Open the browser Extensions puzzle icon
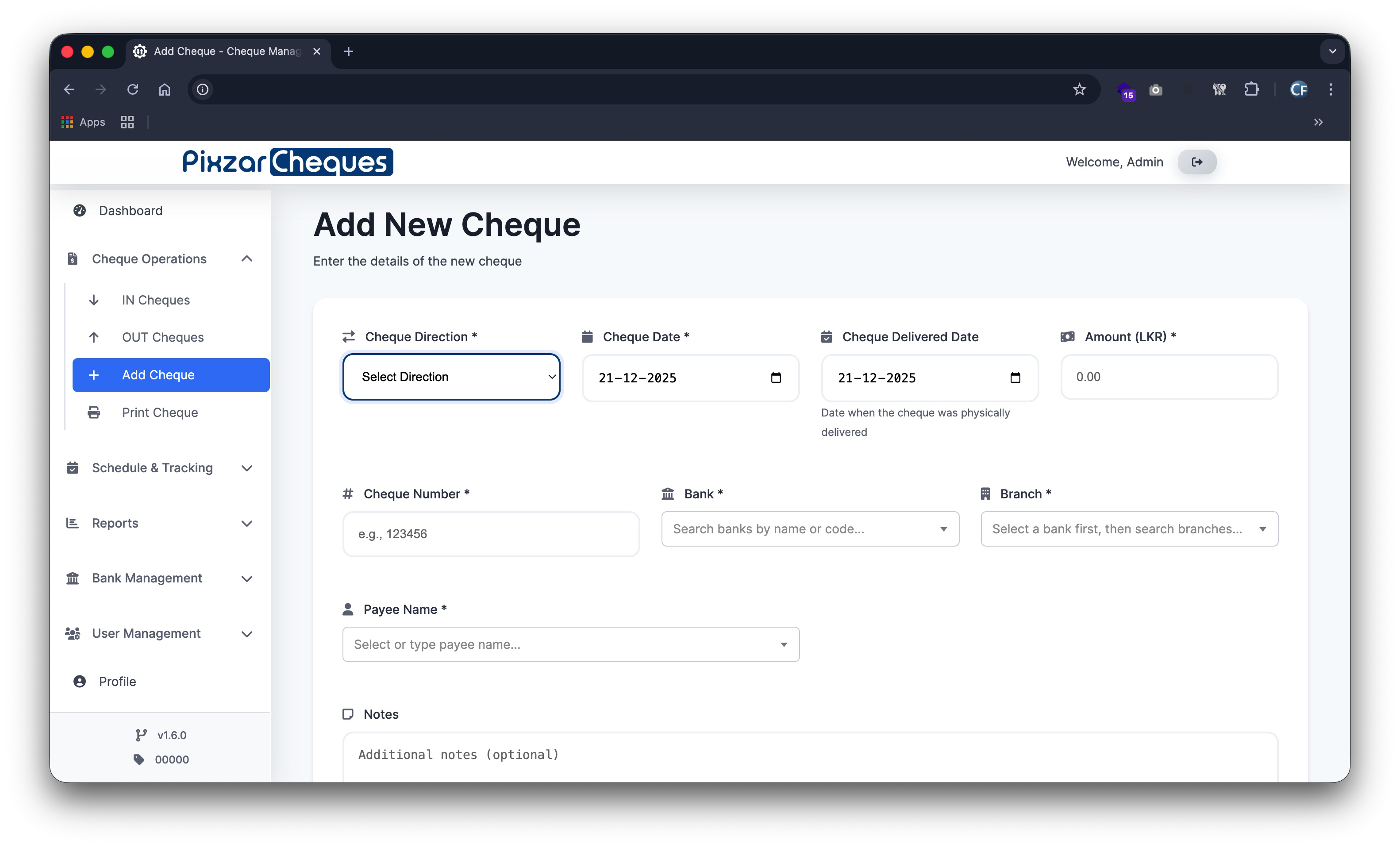1400x848 pixels. [x=1251, y=89]
